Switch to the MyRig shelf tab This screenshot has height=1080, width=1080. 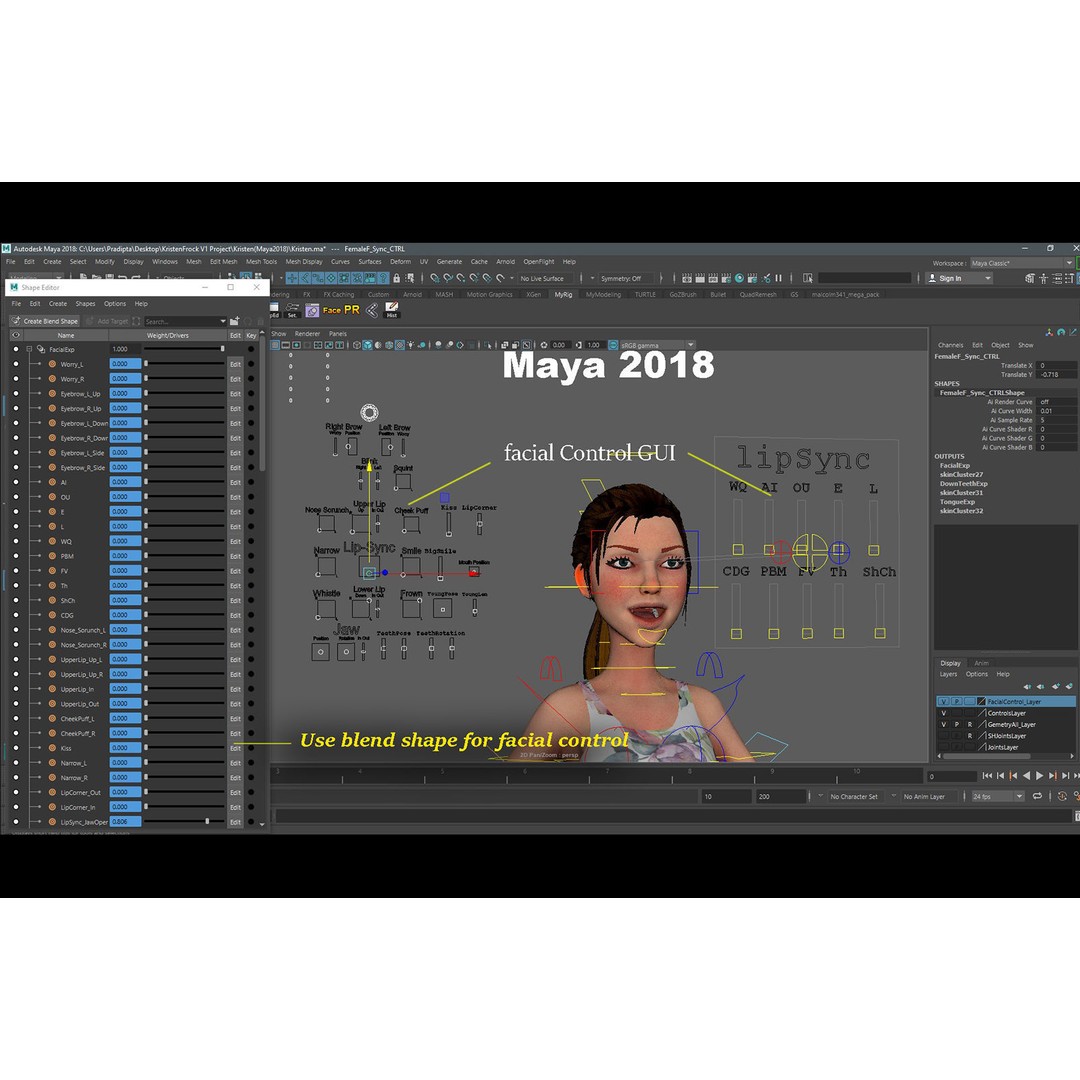[563, 295]
